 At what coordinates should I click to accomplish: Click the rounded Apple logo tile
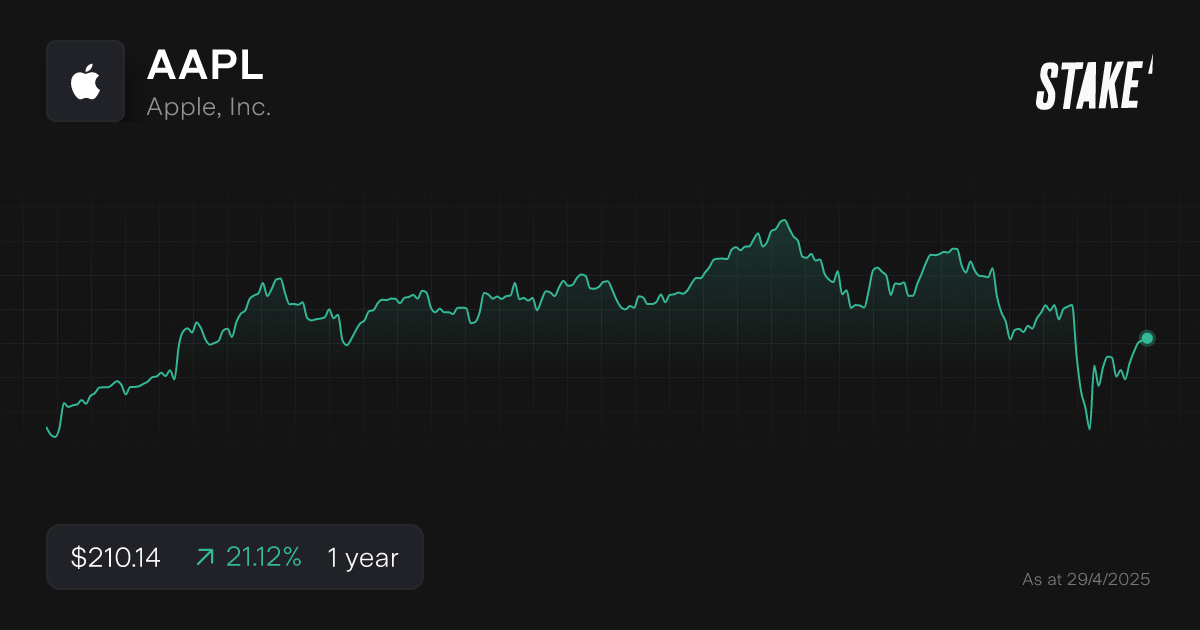point(85,81)
